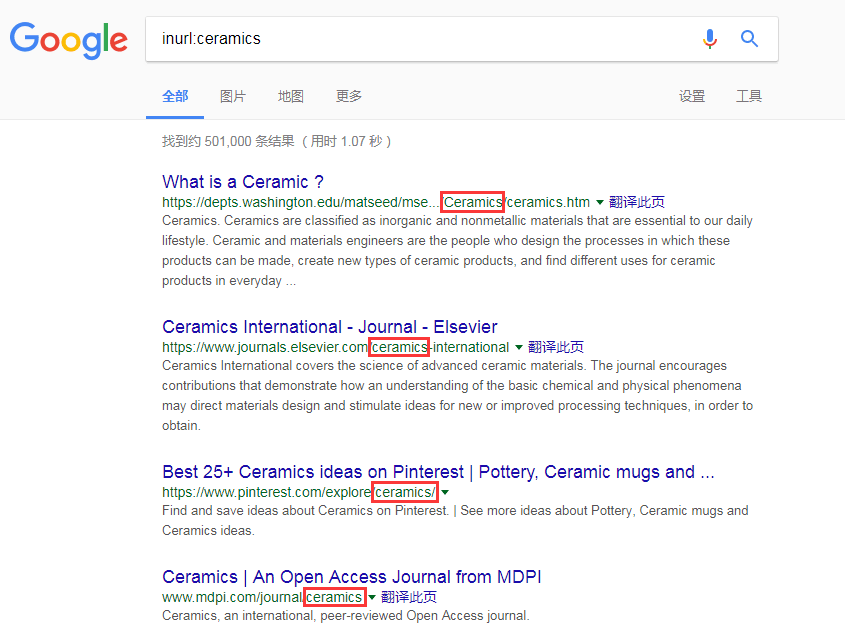Expand the mdpi.com result dropdown arrow

pos(372,598)
